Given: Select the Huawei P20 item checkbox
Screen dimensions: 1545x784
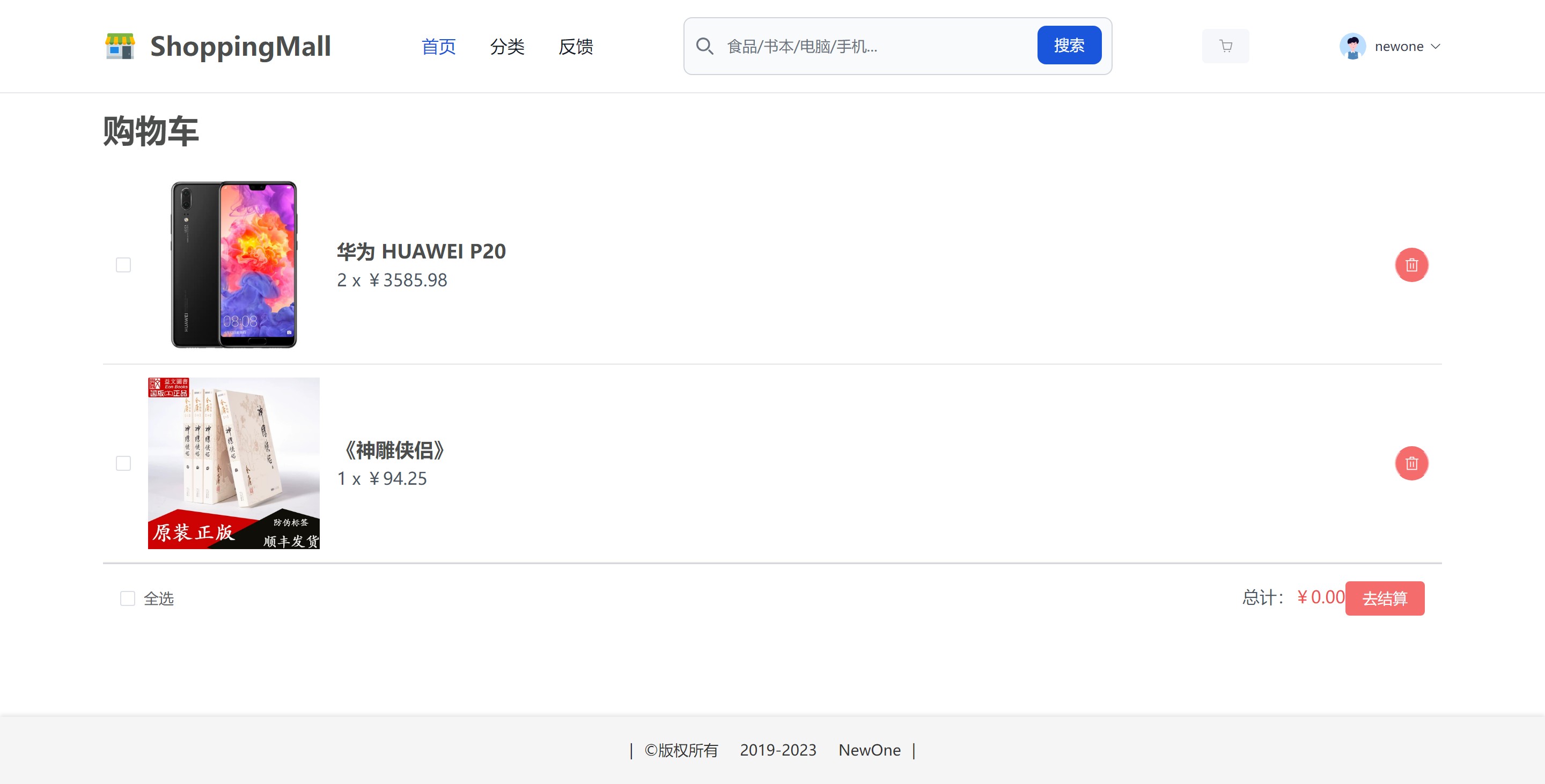Looking at the screenshot, I should point(123,265).
